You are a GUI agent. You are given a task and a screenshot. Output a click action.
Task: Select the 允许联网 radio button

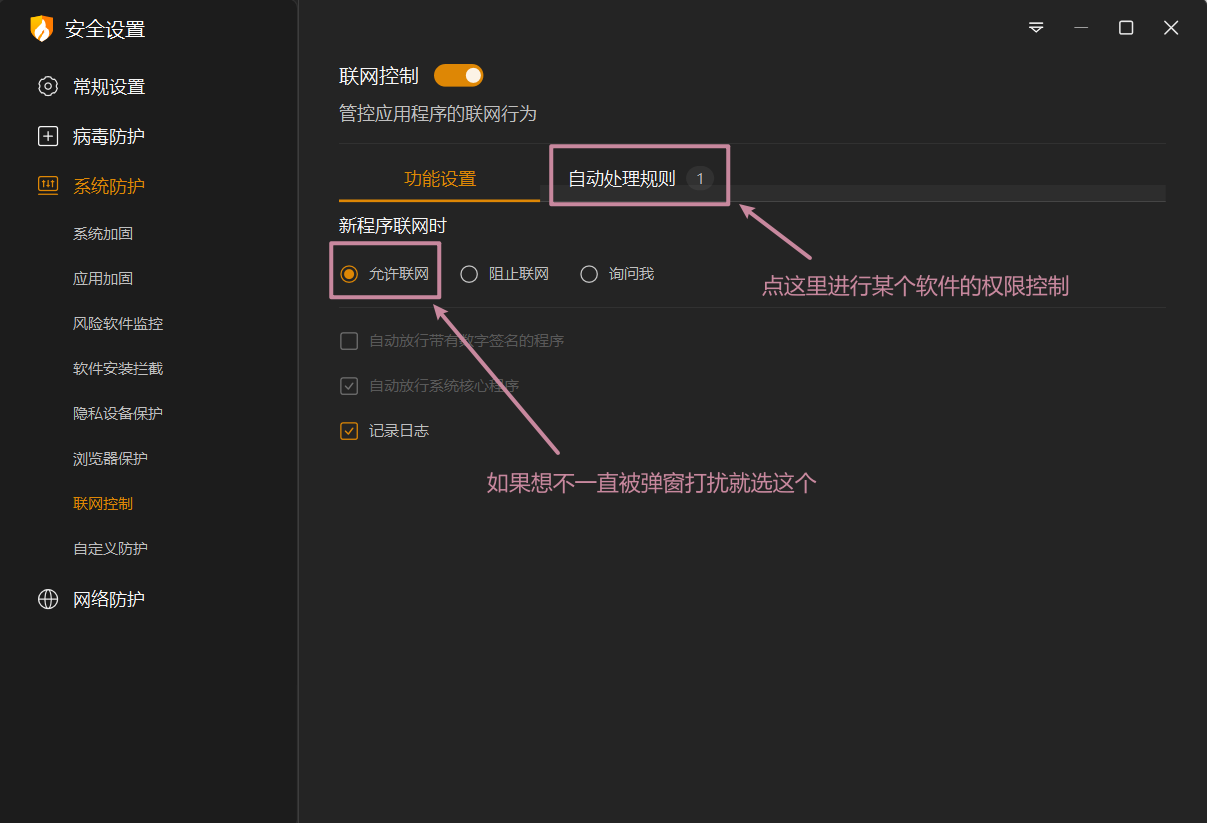click(x=349, y=274)
